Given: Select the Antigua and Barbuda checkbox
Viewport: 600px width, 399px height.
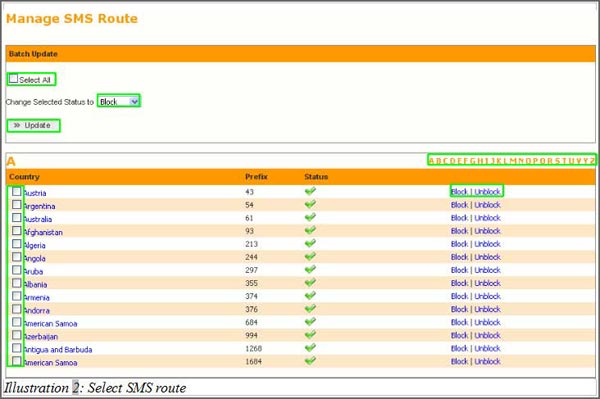Looking at the screenshot, I should [16, 348].
